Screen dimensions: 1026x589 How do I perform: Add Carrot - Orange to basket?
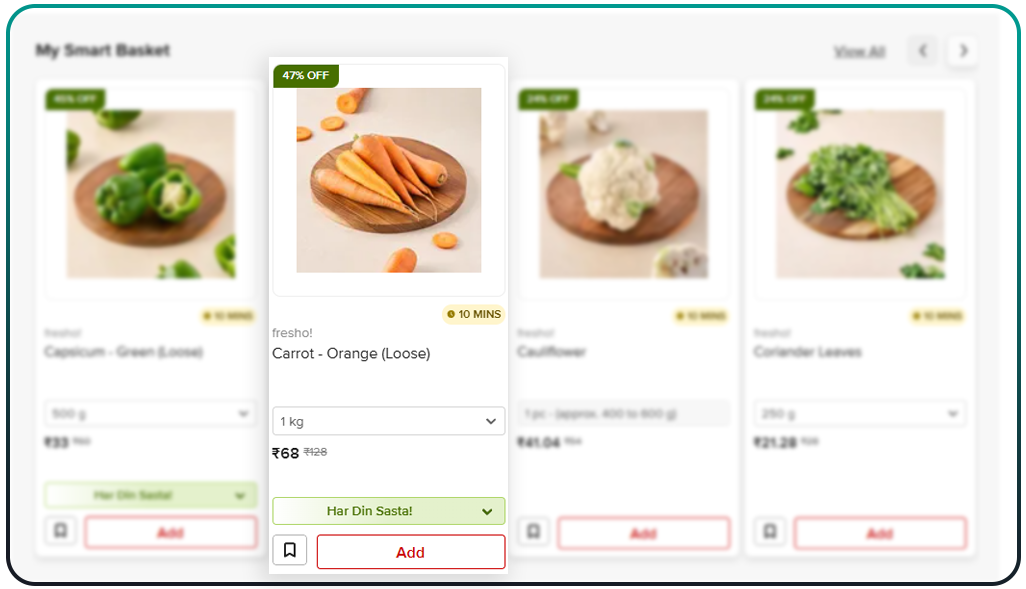click(x=410, y=552)
